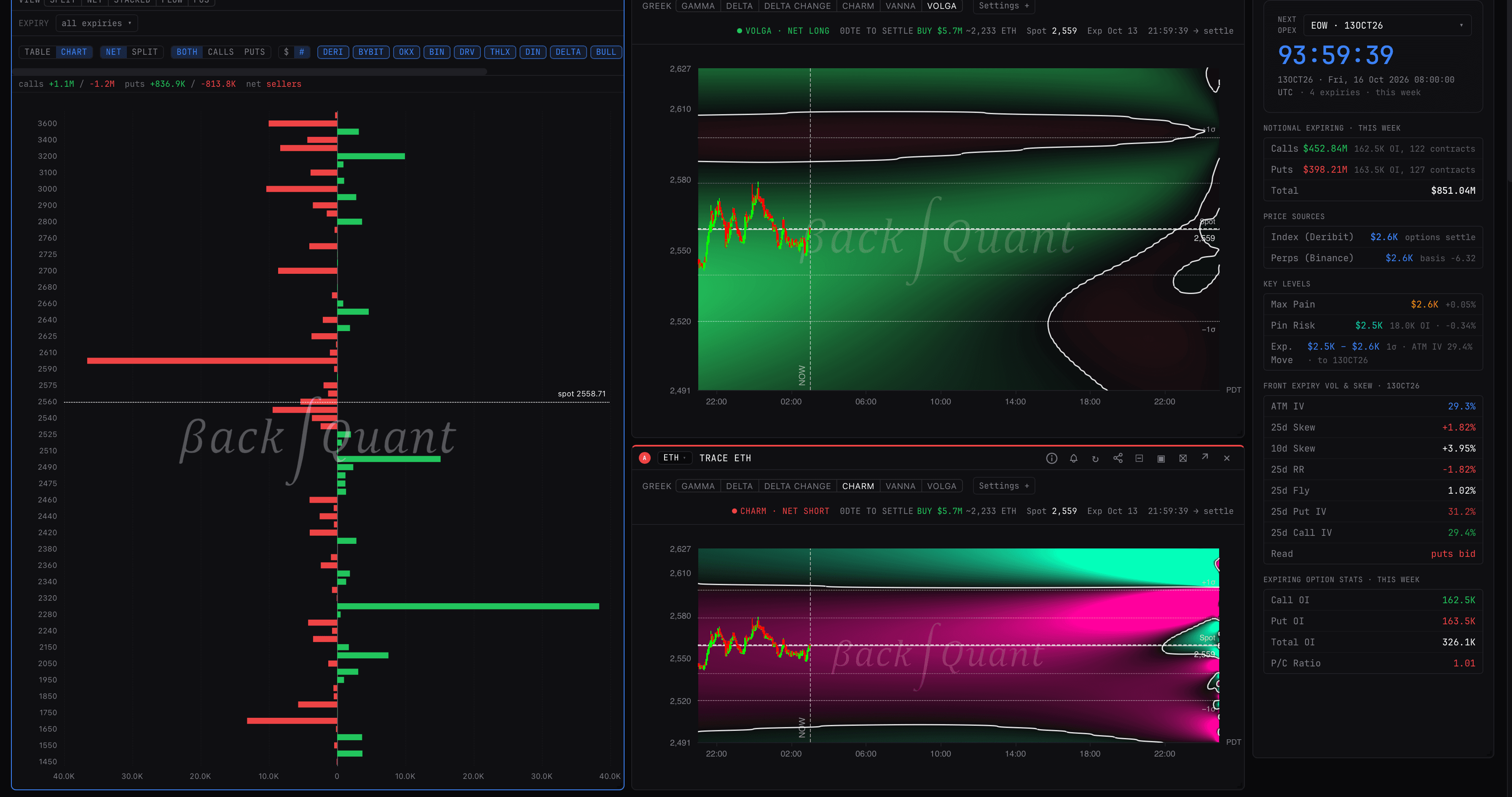1512x797 pixels.
Task: Select BOTH calls and puts
Action: 187,52
